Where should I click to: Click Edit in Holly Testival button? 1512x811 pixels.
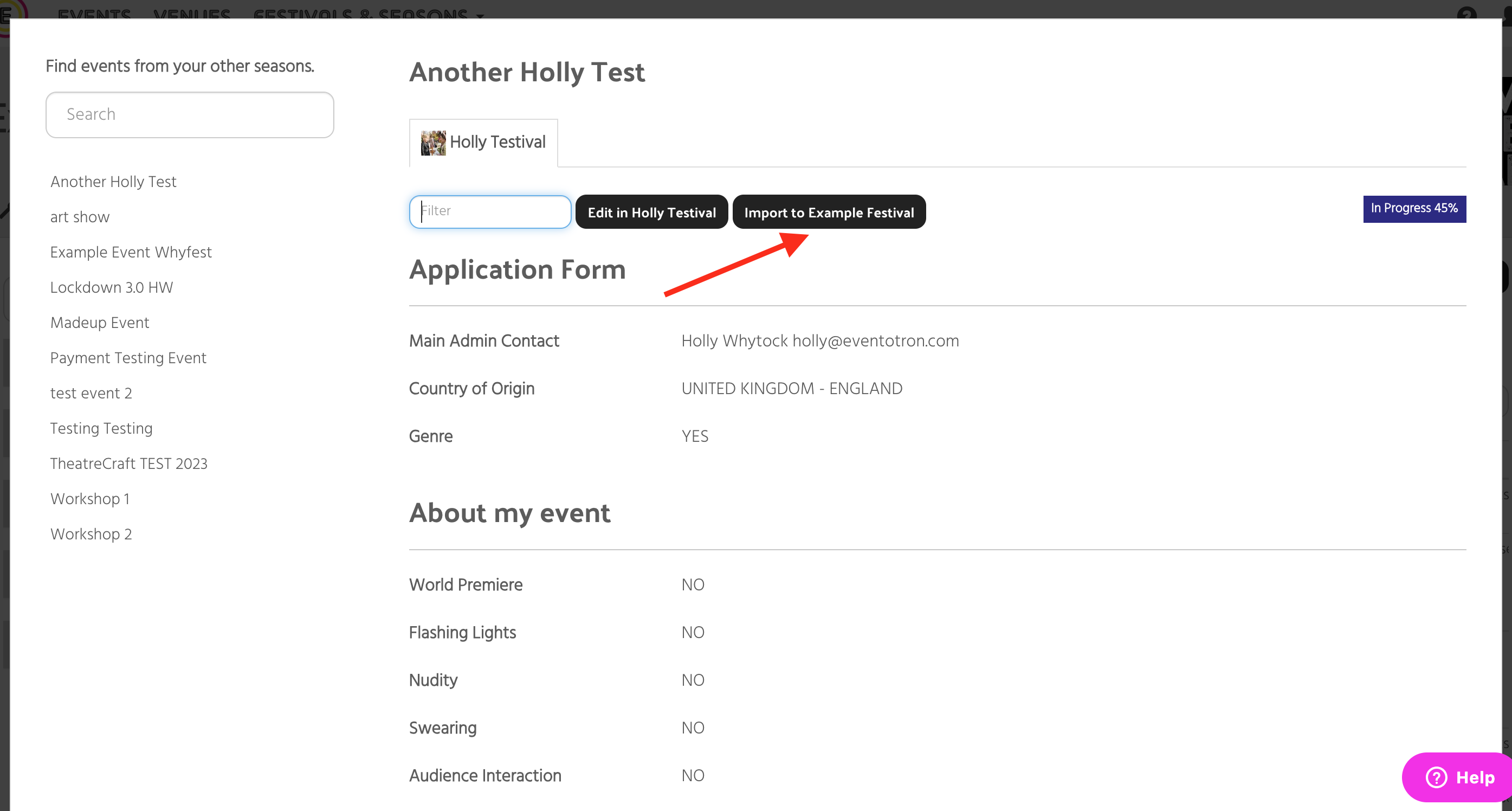click(651, 212)
